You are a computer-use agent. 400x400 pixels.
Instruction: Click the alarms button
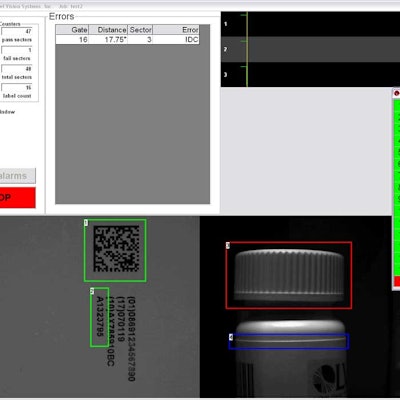coord(17,176)
